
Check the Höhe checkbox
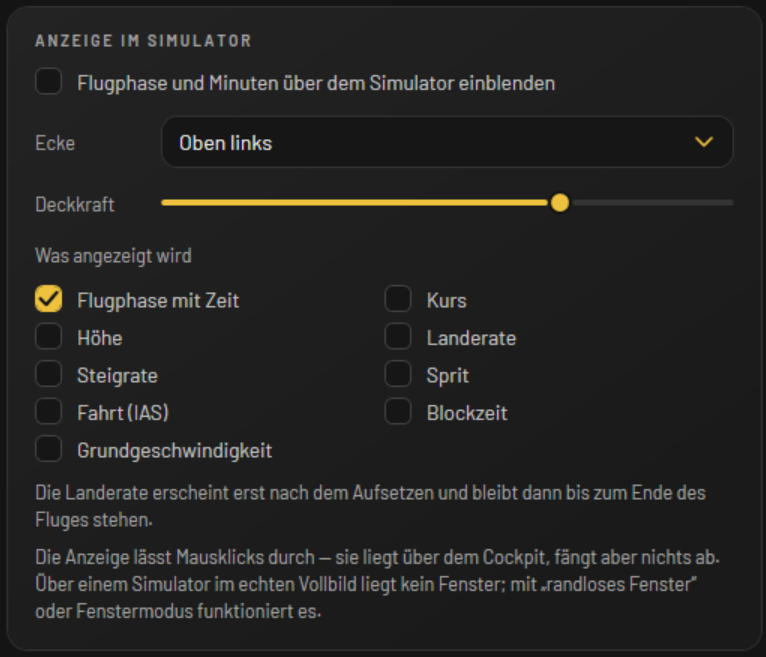[x=48, y=336]
